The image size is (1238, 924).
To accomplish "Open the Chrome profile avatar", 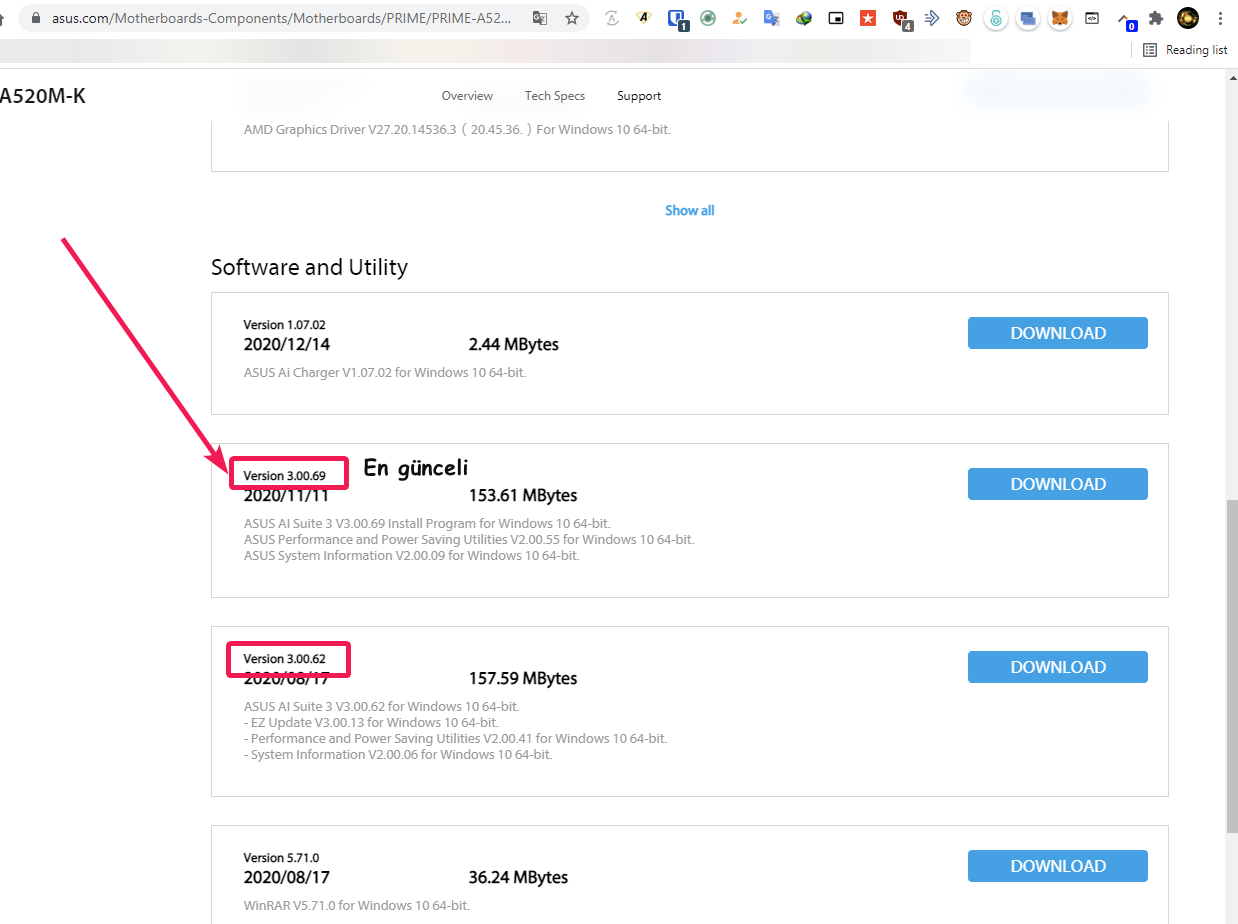I will pos(1188,18).
